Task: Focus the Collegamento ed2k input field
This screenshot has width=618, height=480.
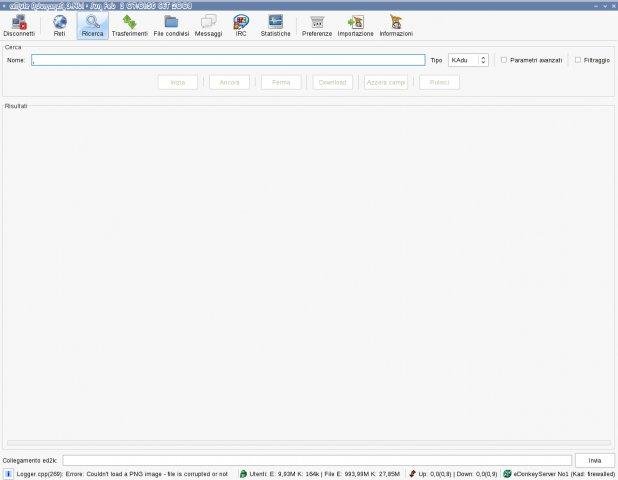Action: 317,460
